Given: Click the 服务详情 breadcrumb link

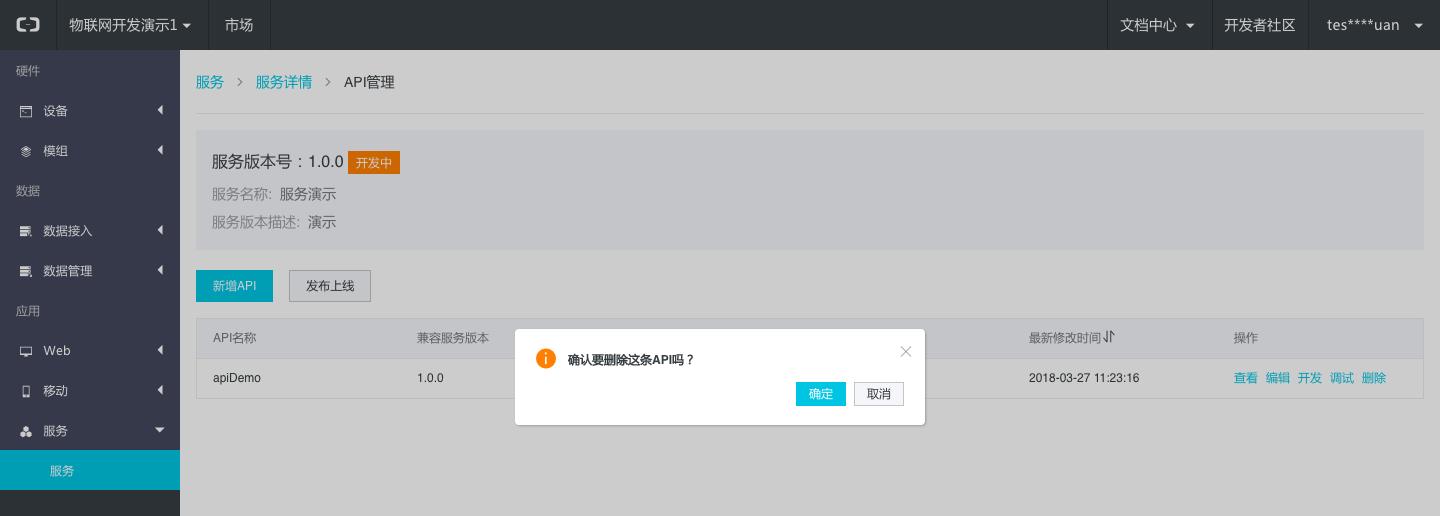Looking at the screenshot, I should (284, 82).
